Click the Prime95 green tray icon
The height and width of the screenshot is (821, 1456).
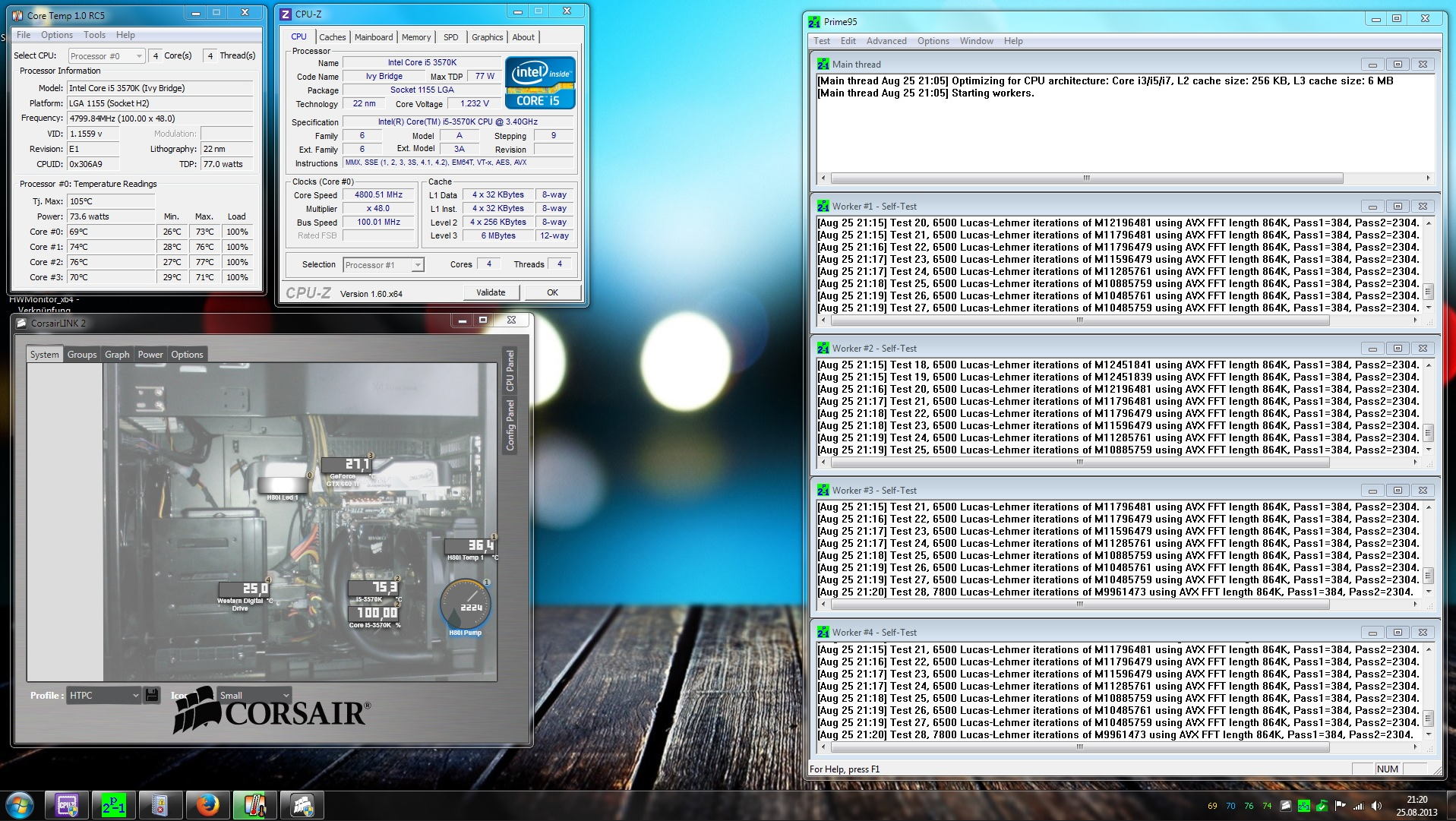[1304, 806]
